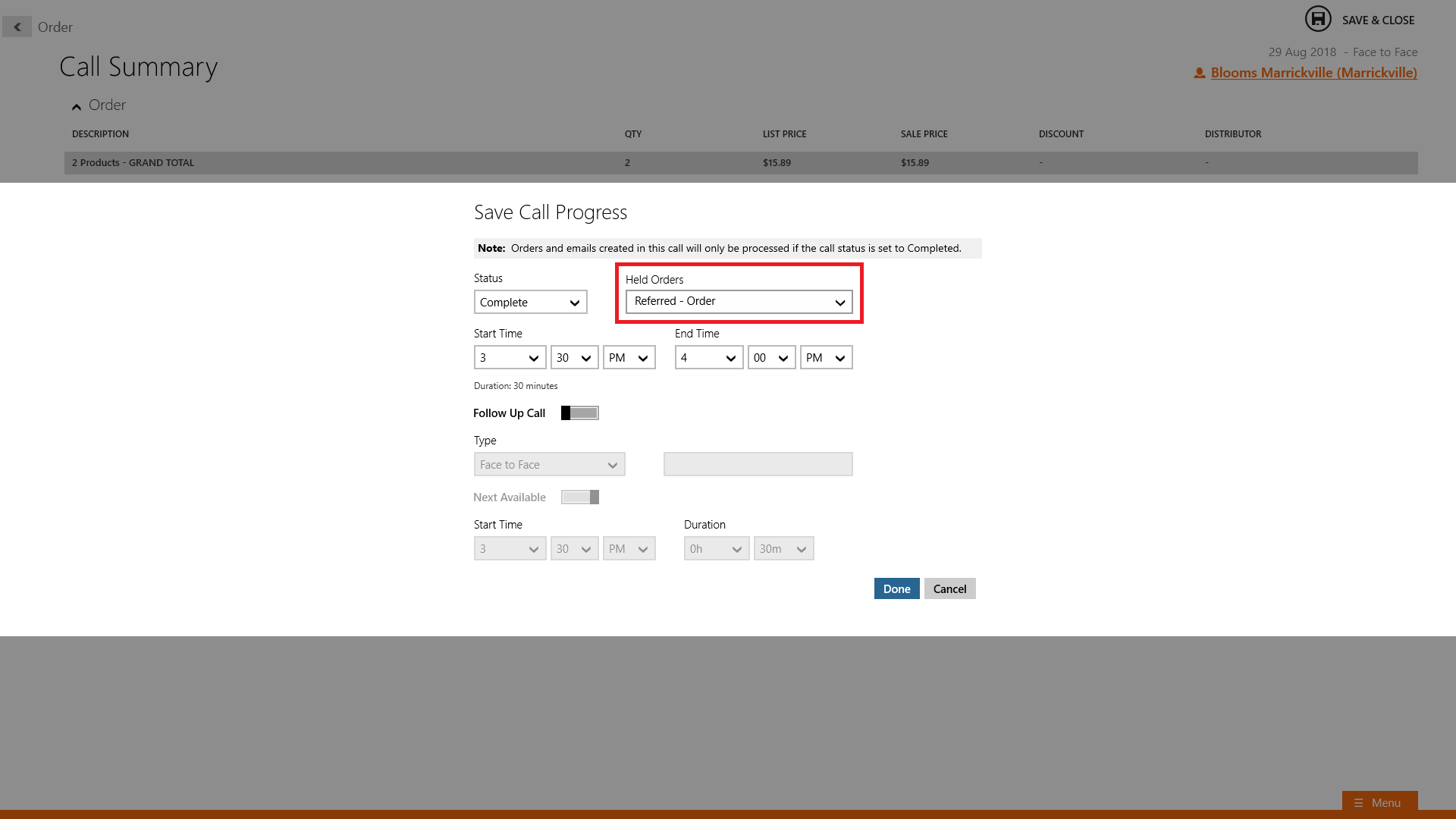Click the hamburger Menu icon
The height and width of the screenshot is (819, 1456).
[1358, 803]
